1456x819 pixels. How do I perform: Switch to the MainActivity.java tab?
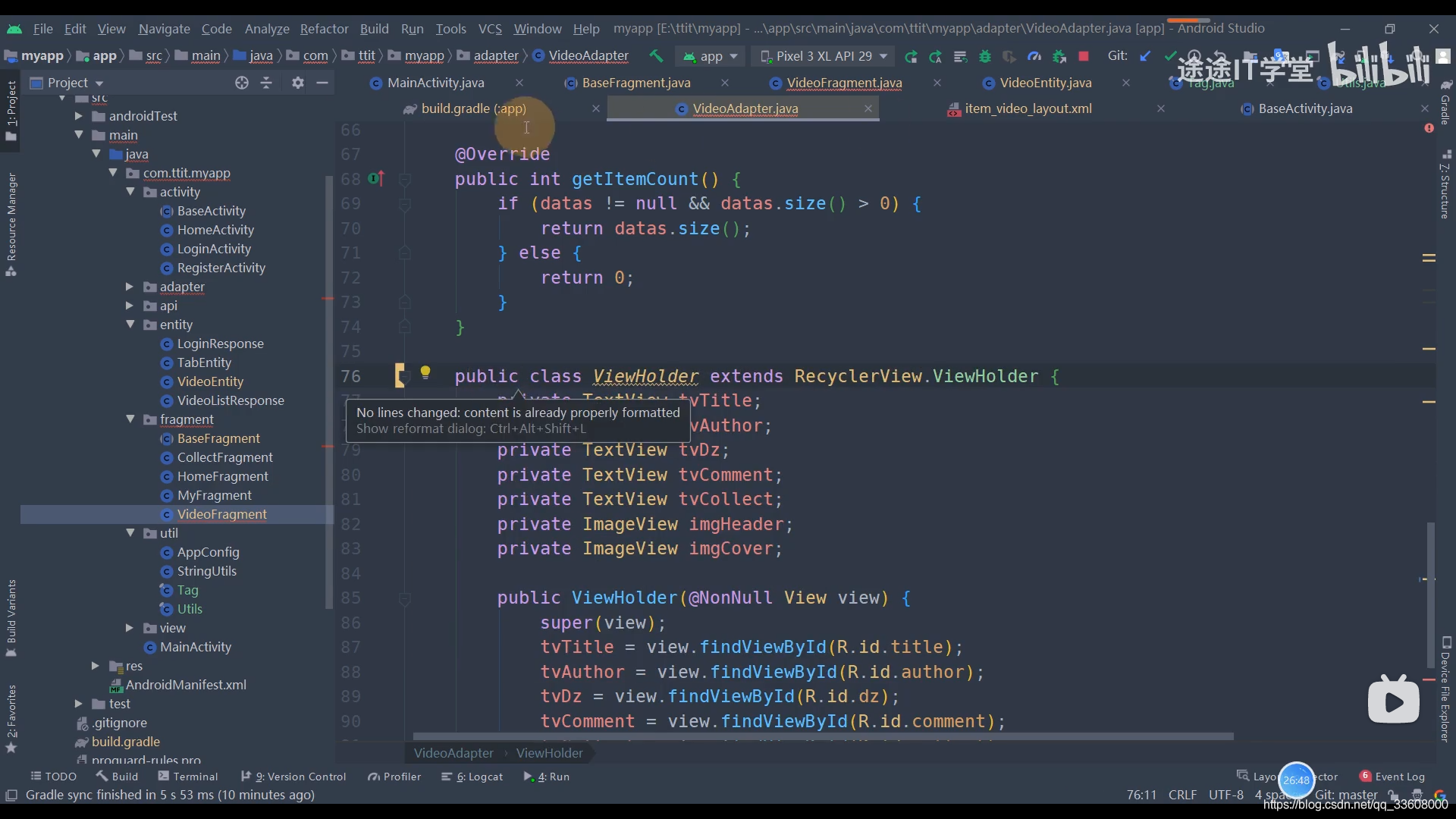[435, 83]
